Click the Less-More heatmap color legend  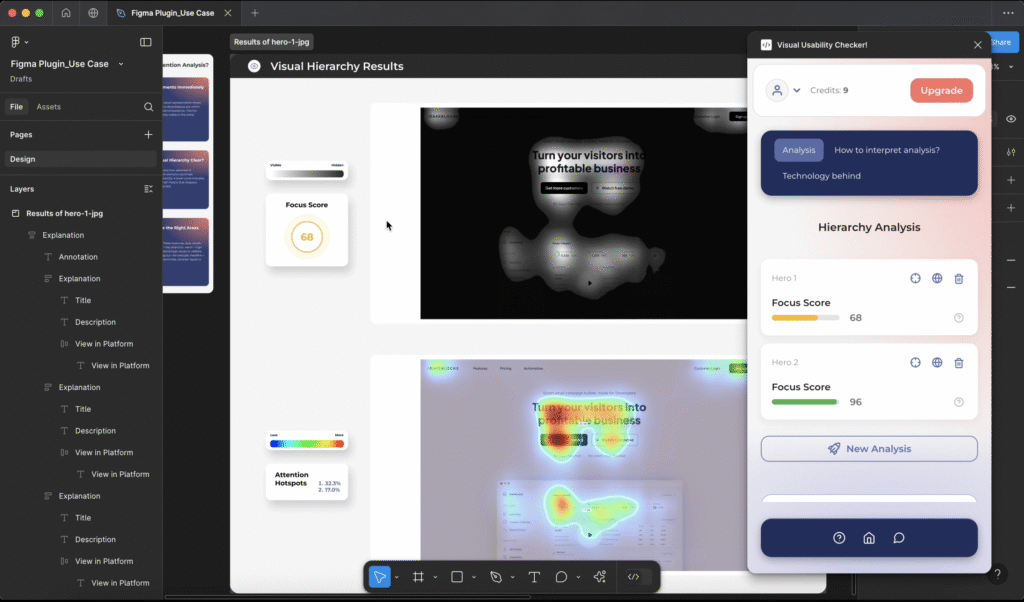point(306,441)
